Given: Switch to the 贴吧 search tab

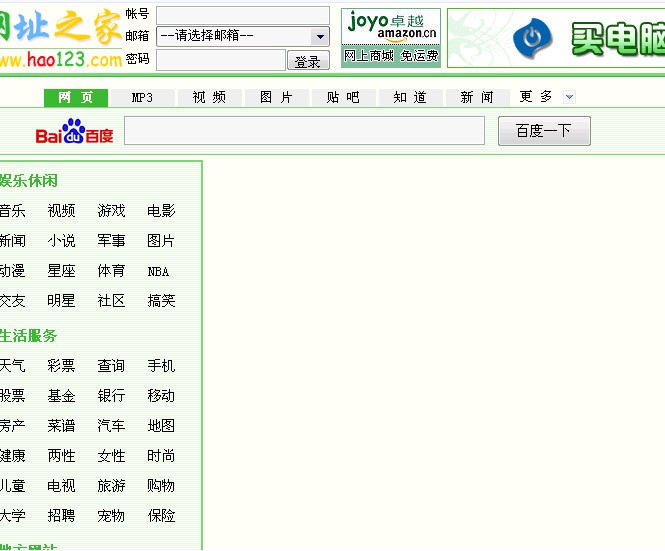Looking at the screenshot, I should [x=343, y=98].
